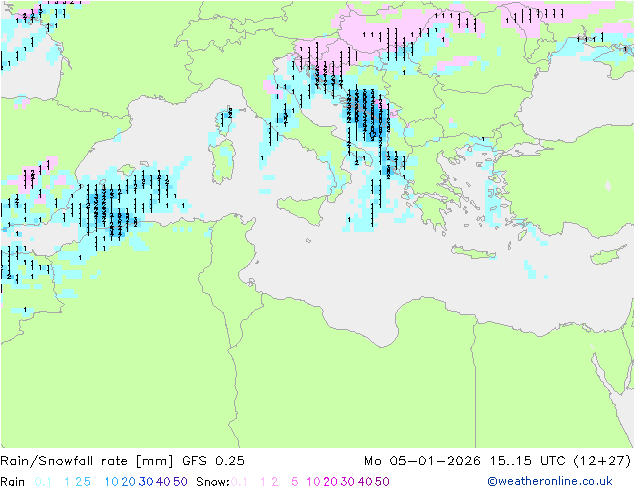This screenshot has height=490, width=634.
Task: Click the snow legend value 20
Action: tap(330, 482)
